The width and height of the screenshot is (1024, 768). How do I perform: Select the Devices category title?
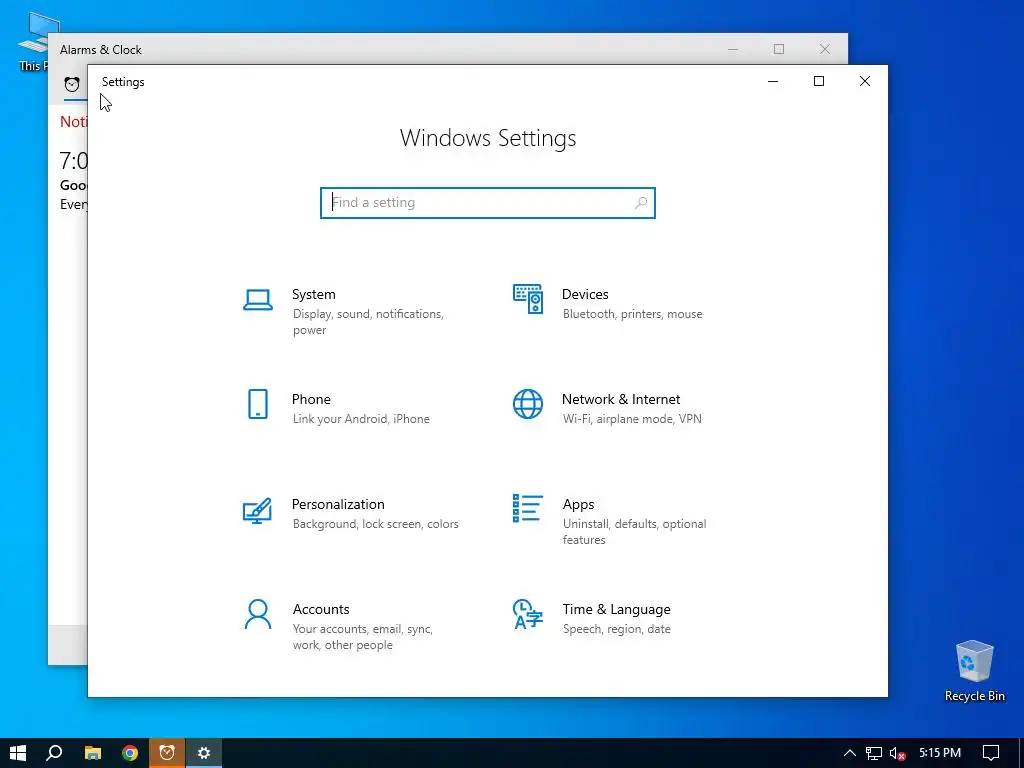coord(585,295)
